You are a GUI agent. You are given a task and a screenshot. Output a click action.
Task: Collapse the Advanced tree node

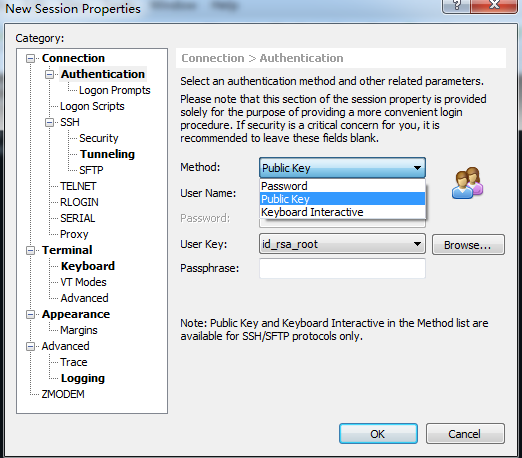(x=30, y=347)
